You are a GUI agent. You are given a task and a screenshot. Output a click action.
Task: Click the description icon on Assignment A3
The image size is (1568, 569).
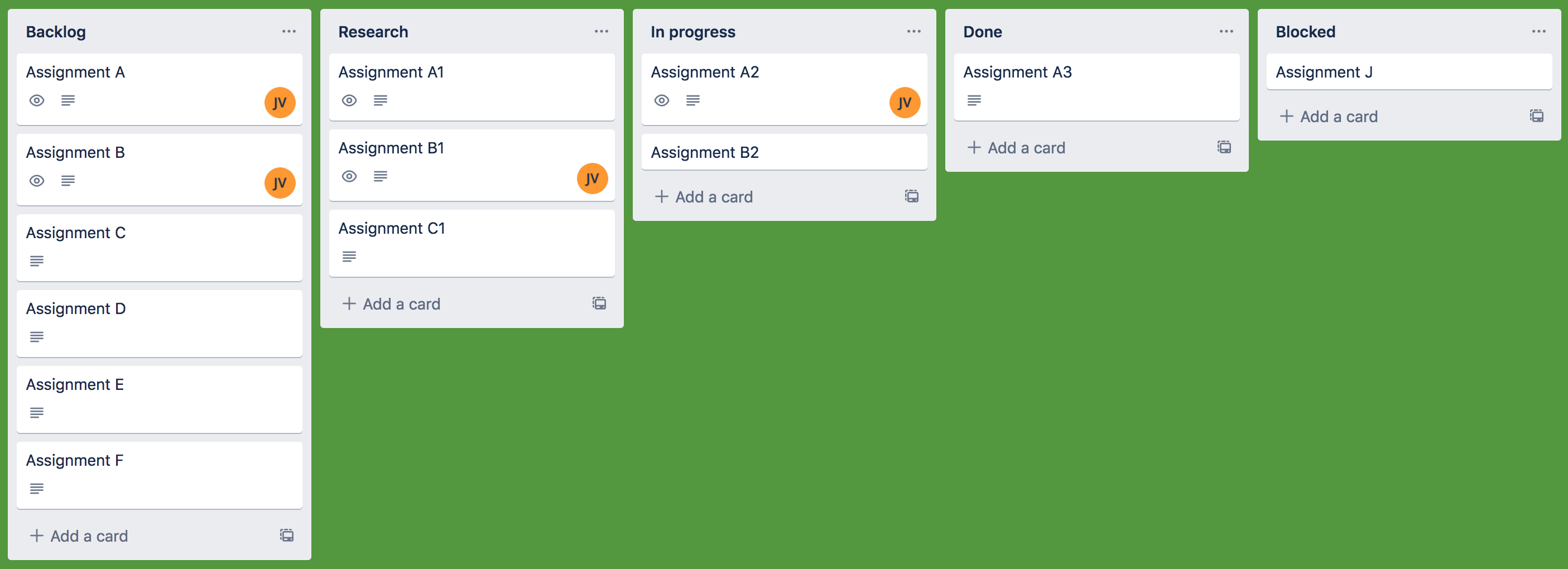(974, 100)
